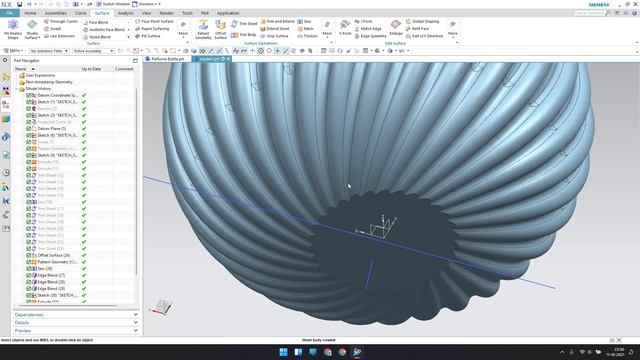640x360 pixels.
Task: Select Match Edge tool
Action: click(368, 29)
